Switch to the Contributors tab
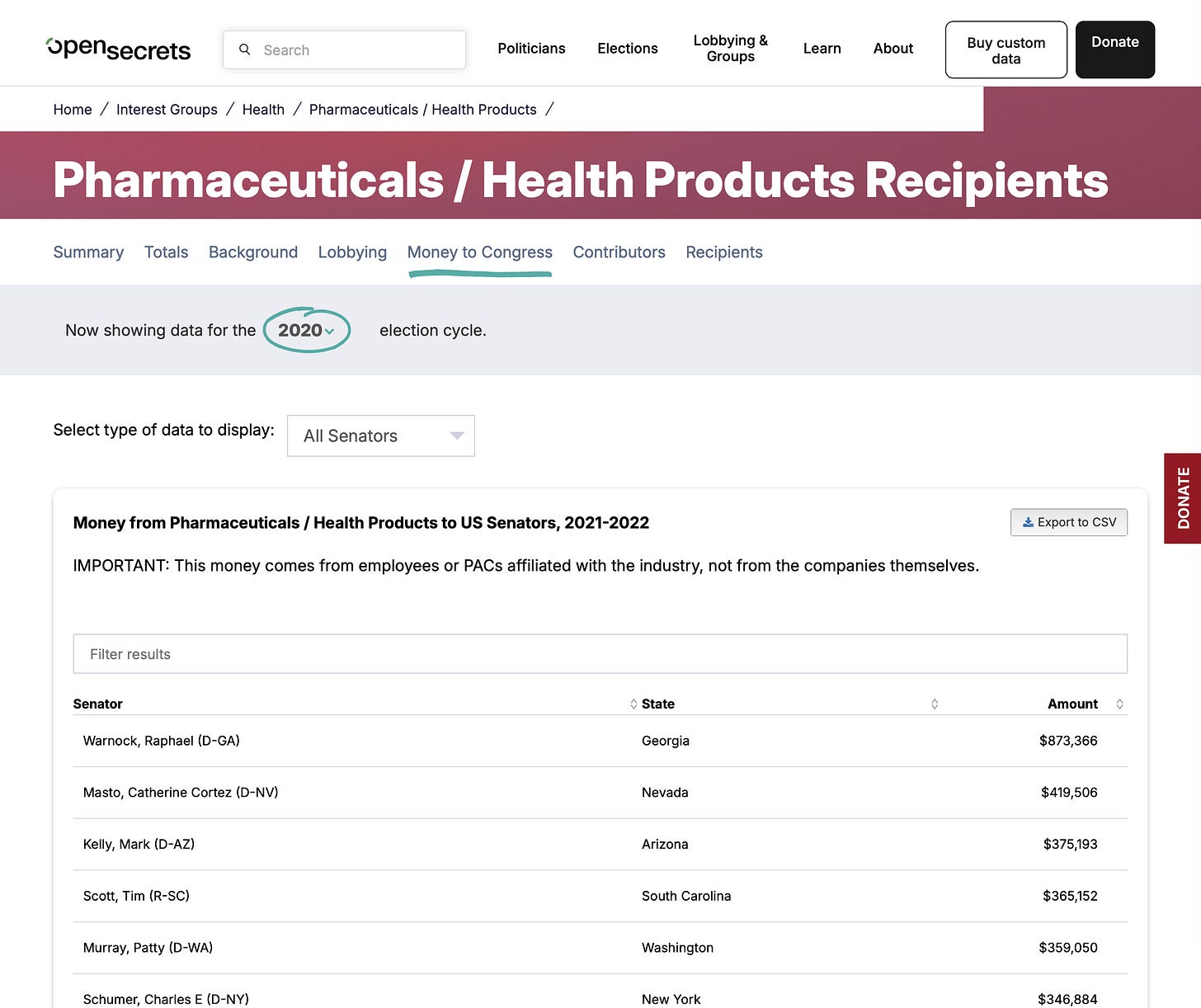The image size is (1201, 1008). (619, 252)
